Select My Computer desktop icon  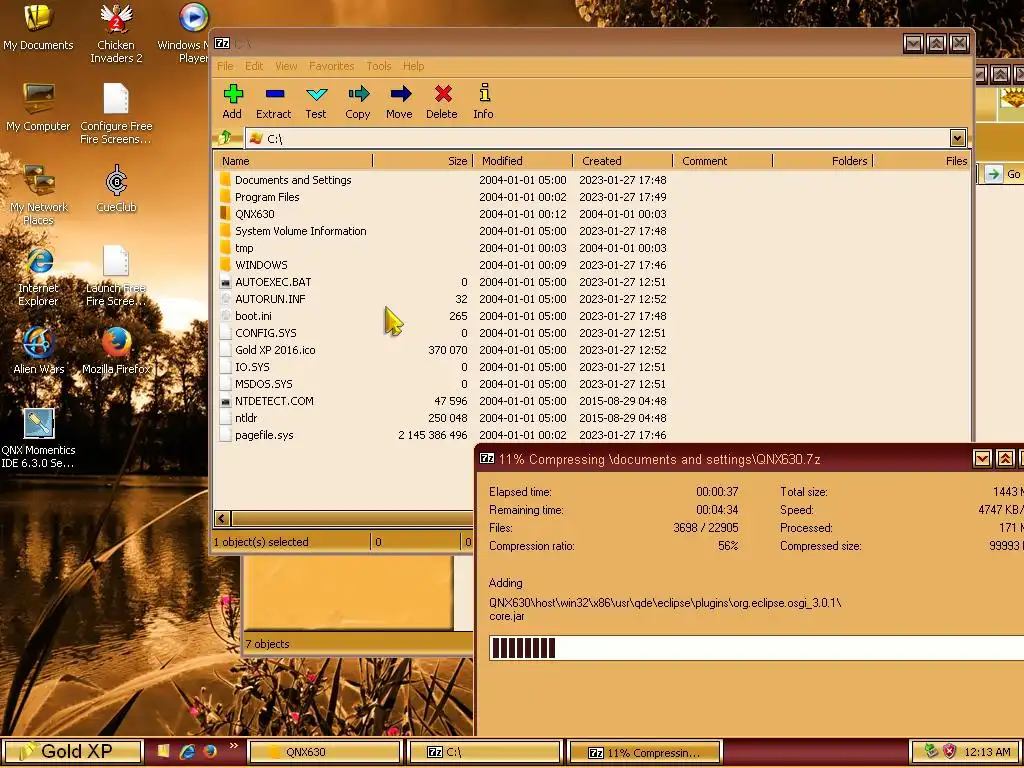38,108
